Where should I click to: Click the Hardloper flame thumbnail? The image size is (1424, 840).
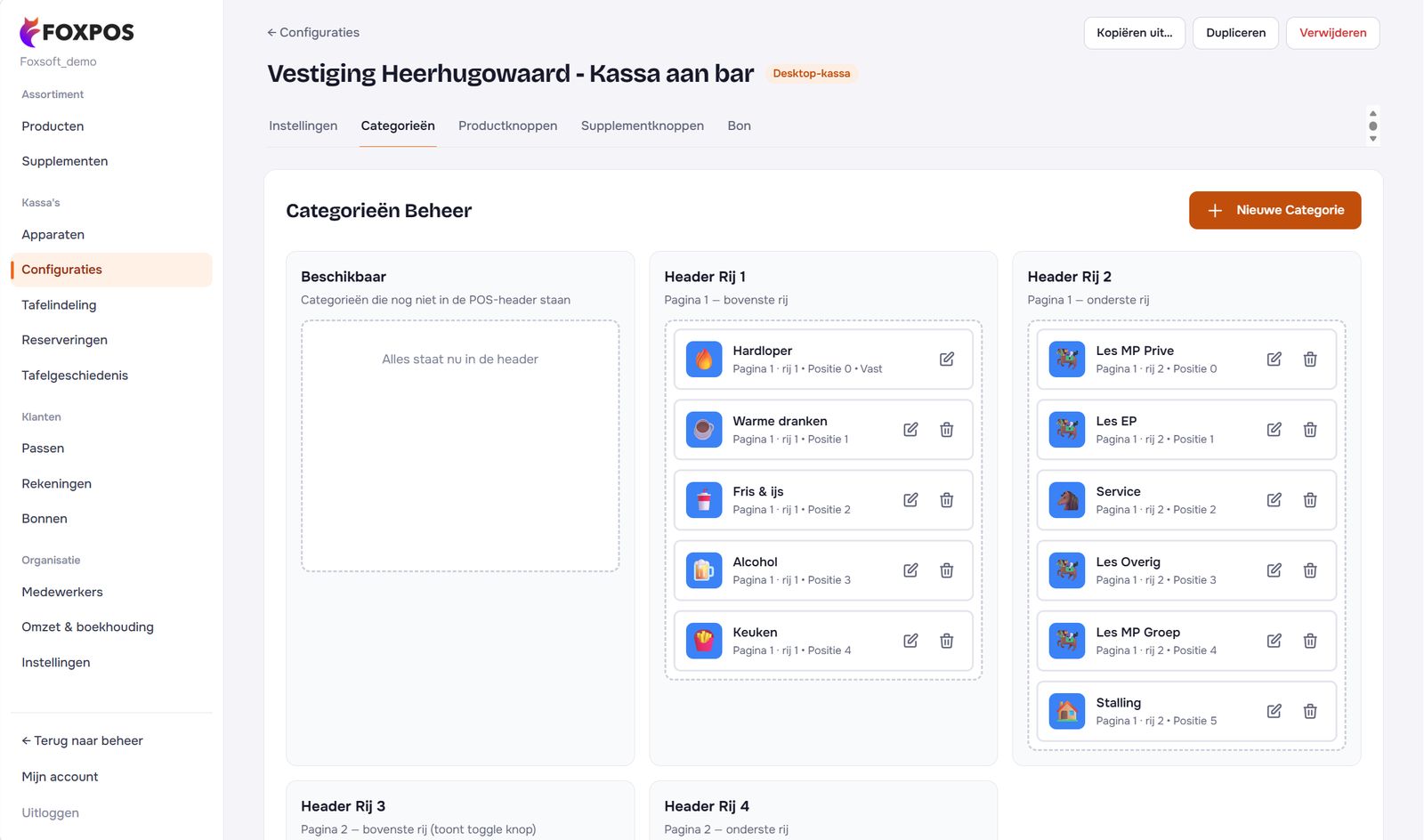pyautogui.click(x=704, y=359)
